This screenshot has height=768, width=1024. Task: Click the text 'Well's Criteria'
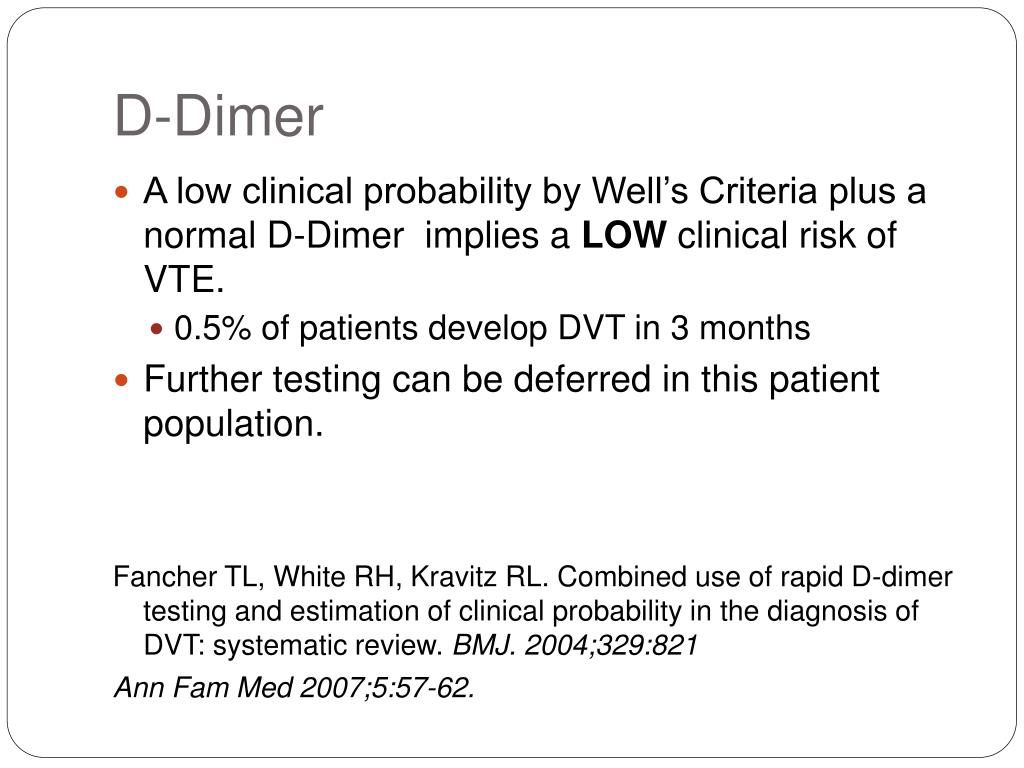704,191
